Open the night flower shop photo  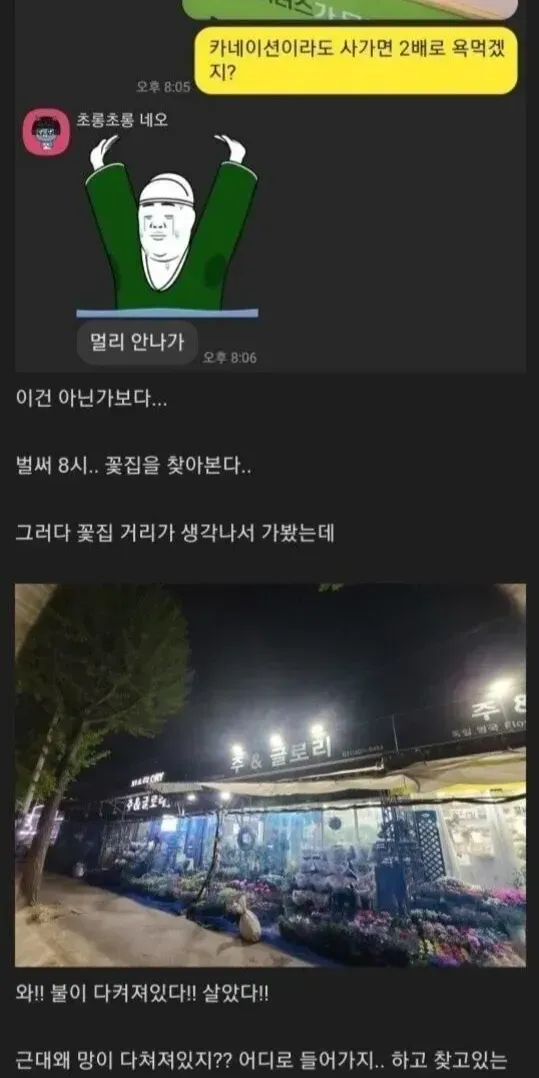(x=270, y=776)
